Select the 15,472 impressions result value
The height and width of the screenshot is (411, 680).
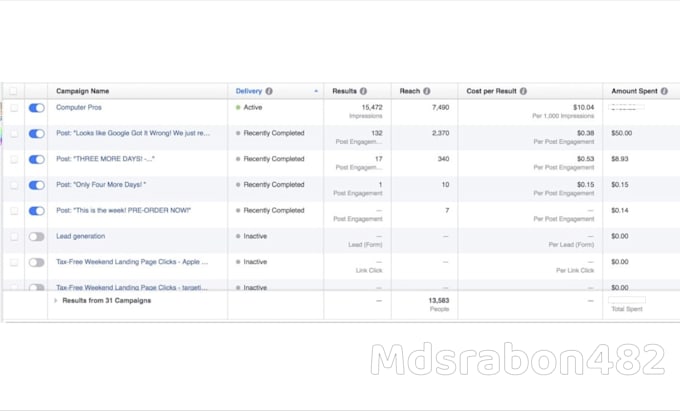click(372, 107)
